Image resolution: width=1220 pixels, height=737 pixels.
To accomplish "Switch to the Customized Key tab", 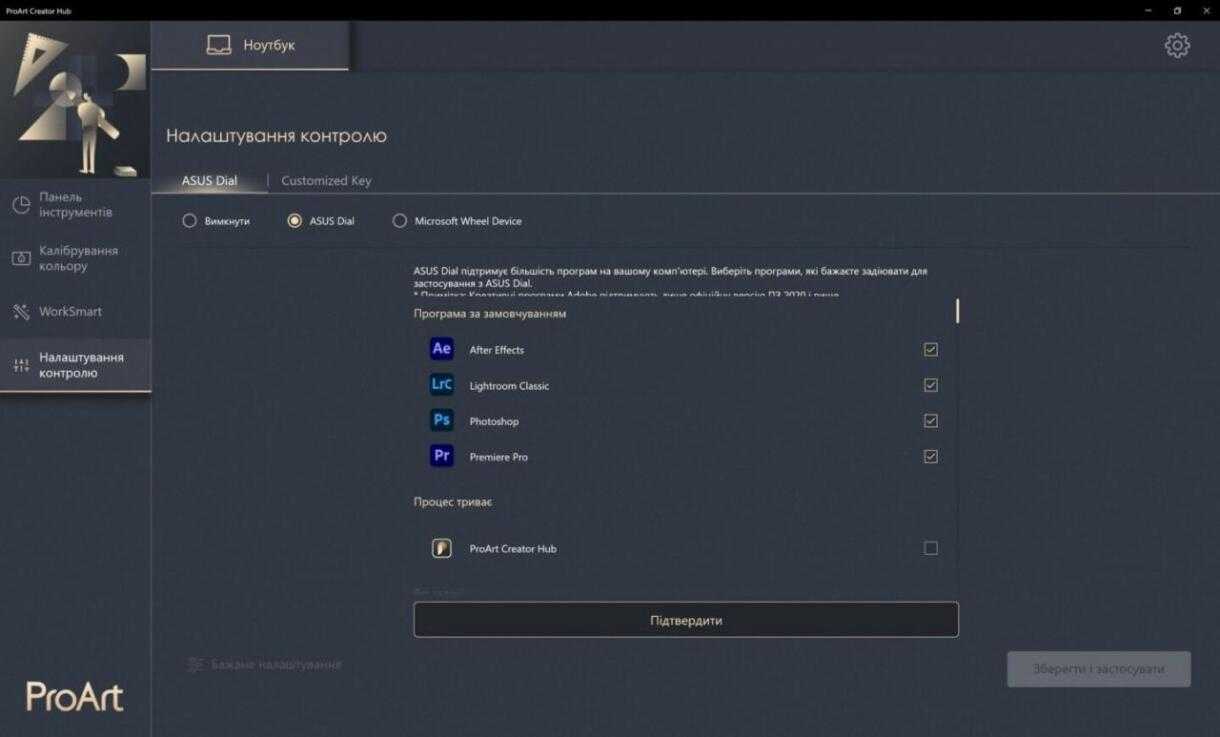I will pyautogui.click(x=326, y=181).
